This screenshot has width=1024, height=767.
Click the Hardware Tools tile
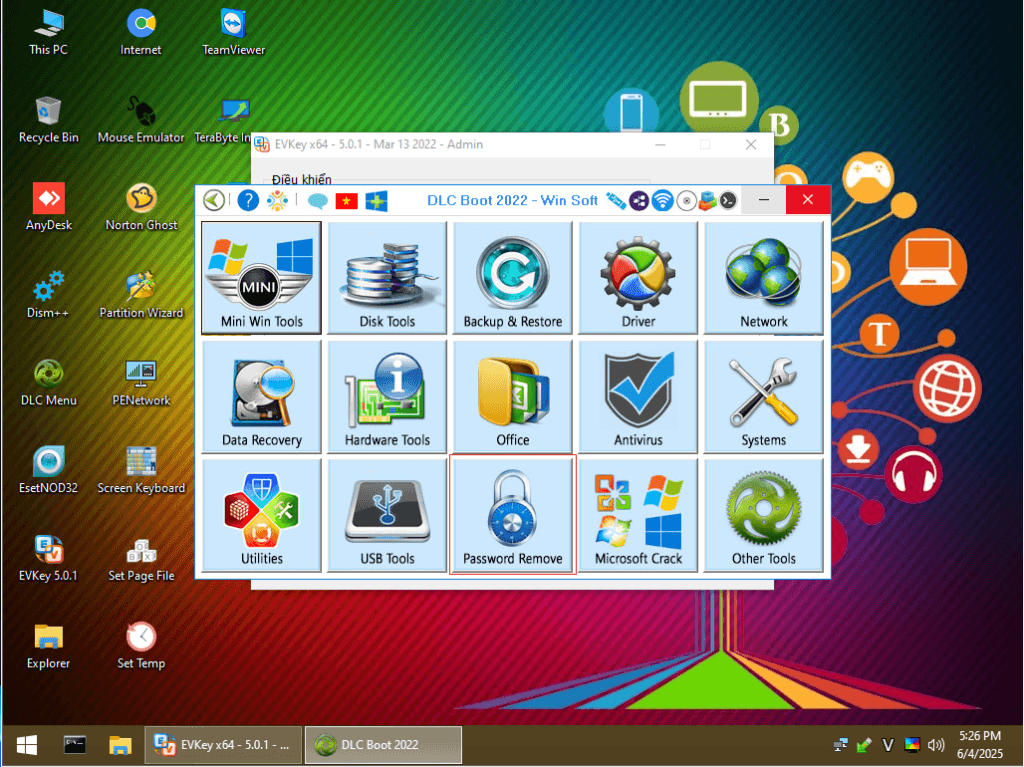tap(387, 396)
